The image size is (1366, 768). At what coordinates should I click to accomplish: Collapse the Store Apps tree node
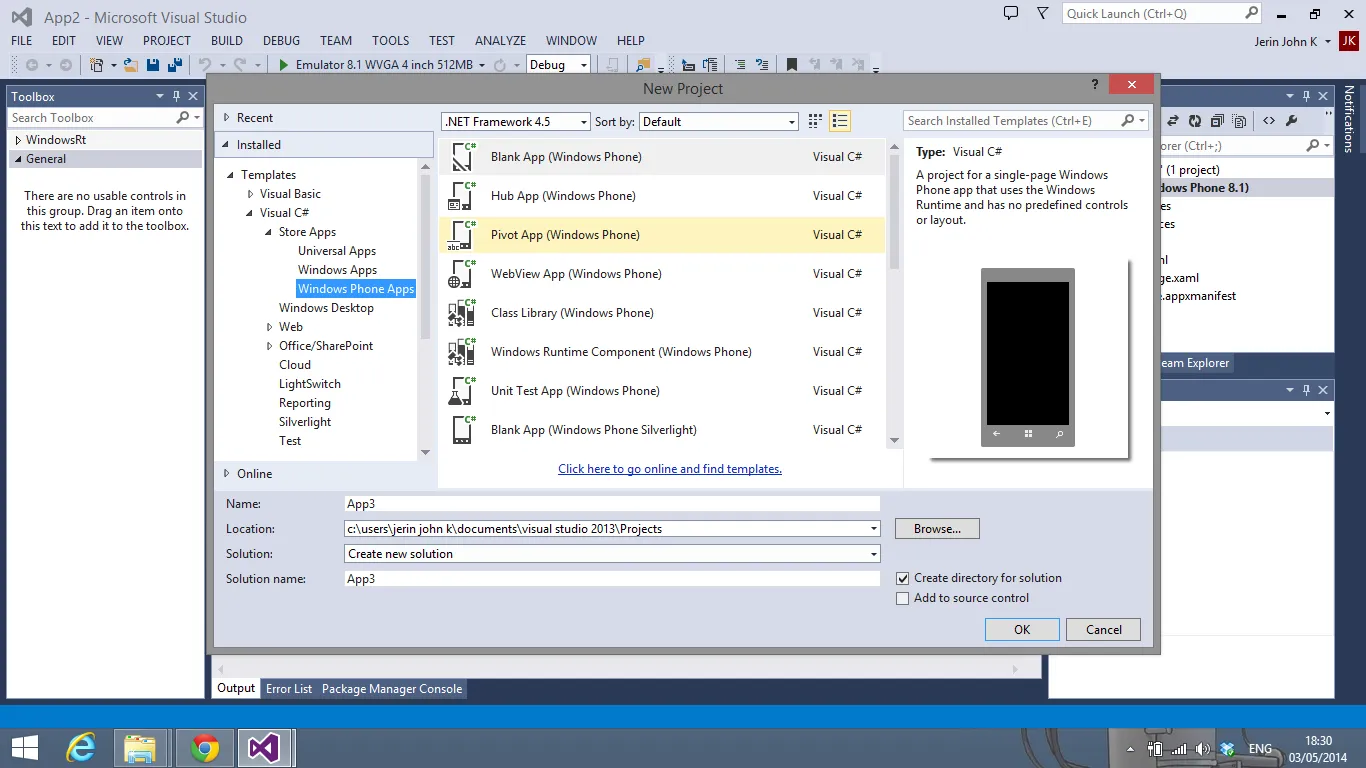(270, 232)
